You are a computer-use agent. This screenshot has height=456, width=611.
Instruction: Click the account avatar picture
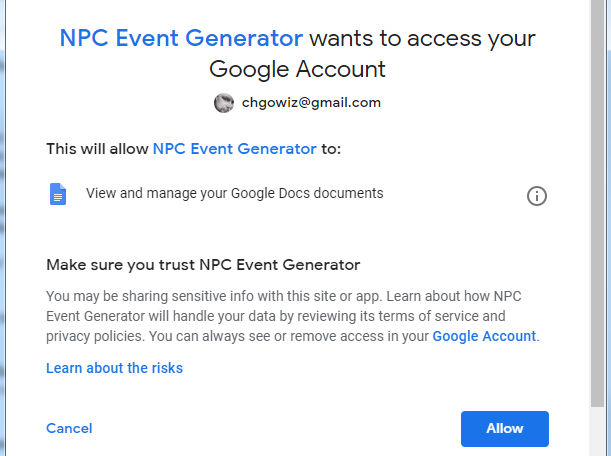(224, 103)
